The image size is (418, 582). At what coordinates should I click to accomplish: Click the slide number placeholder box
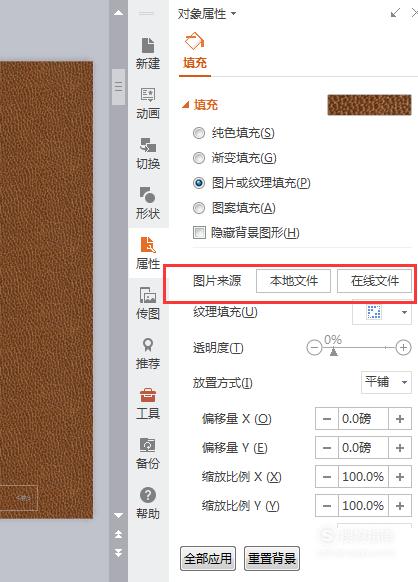click(19, 498)
